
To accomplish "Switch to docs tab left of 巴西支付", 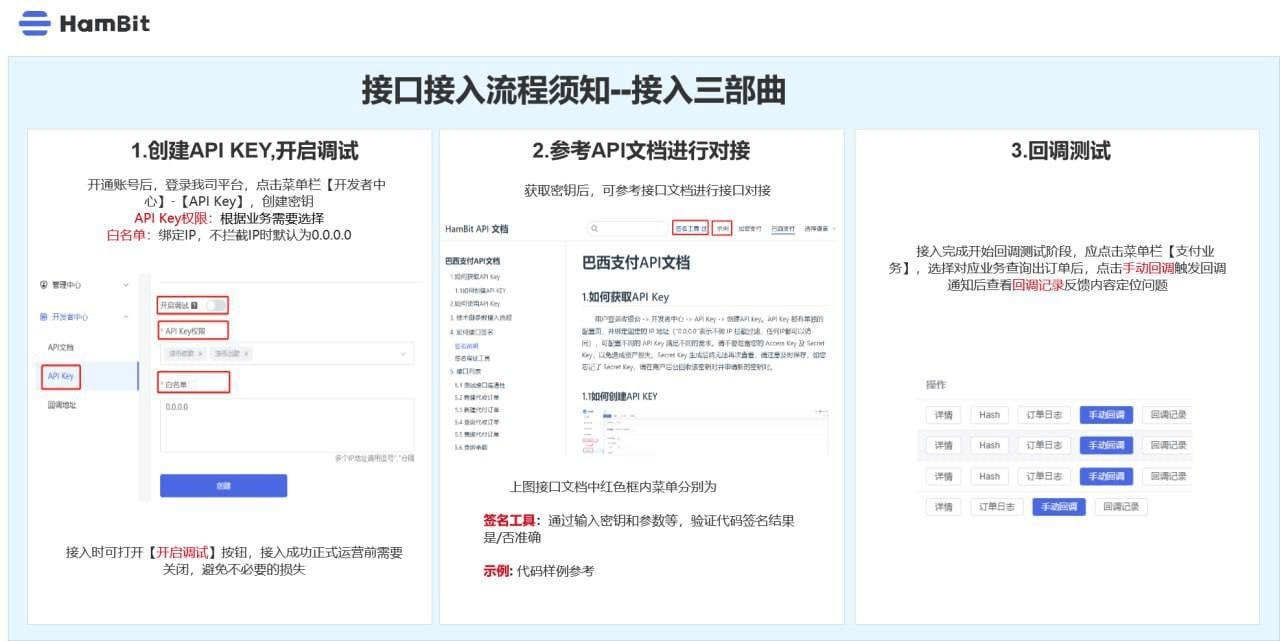I will click(750, 229).
